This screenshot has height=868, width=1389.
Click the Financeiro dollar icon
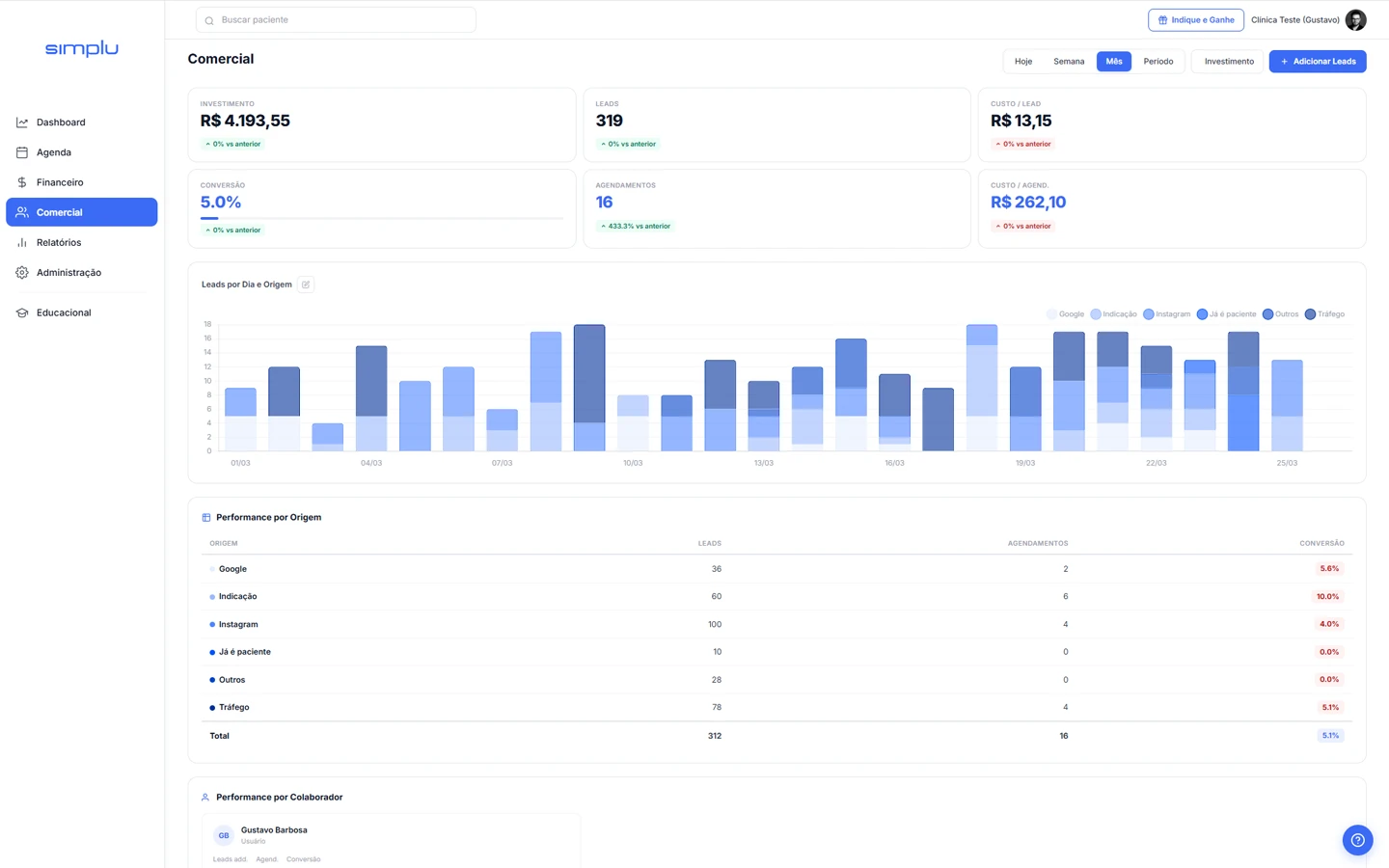click(22, 182)
